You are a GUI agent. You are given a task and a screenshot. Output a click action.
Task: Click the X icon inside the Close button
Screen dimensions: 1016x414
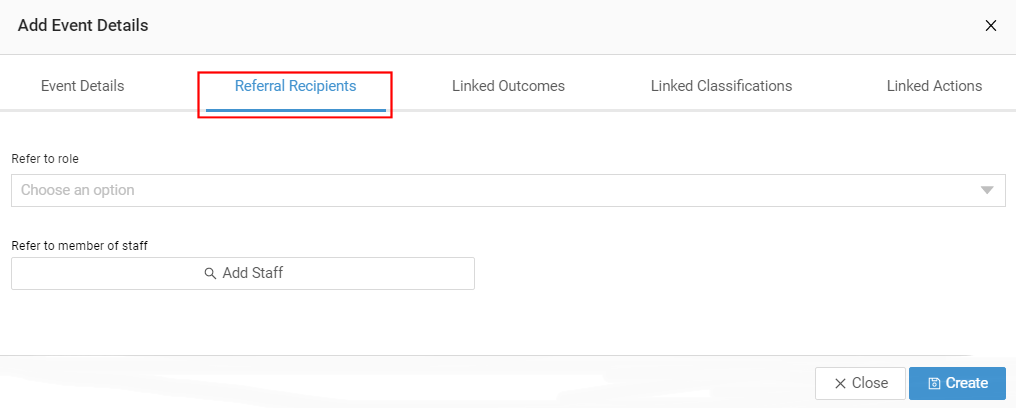[840, 384]
